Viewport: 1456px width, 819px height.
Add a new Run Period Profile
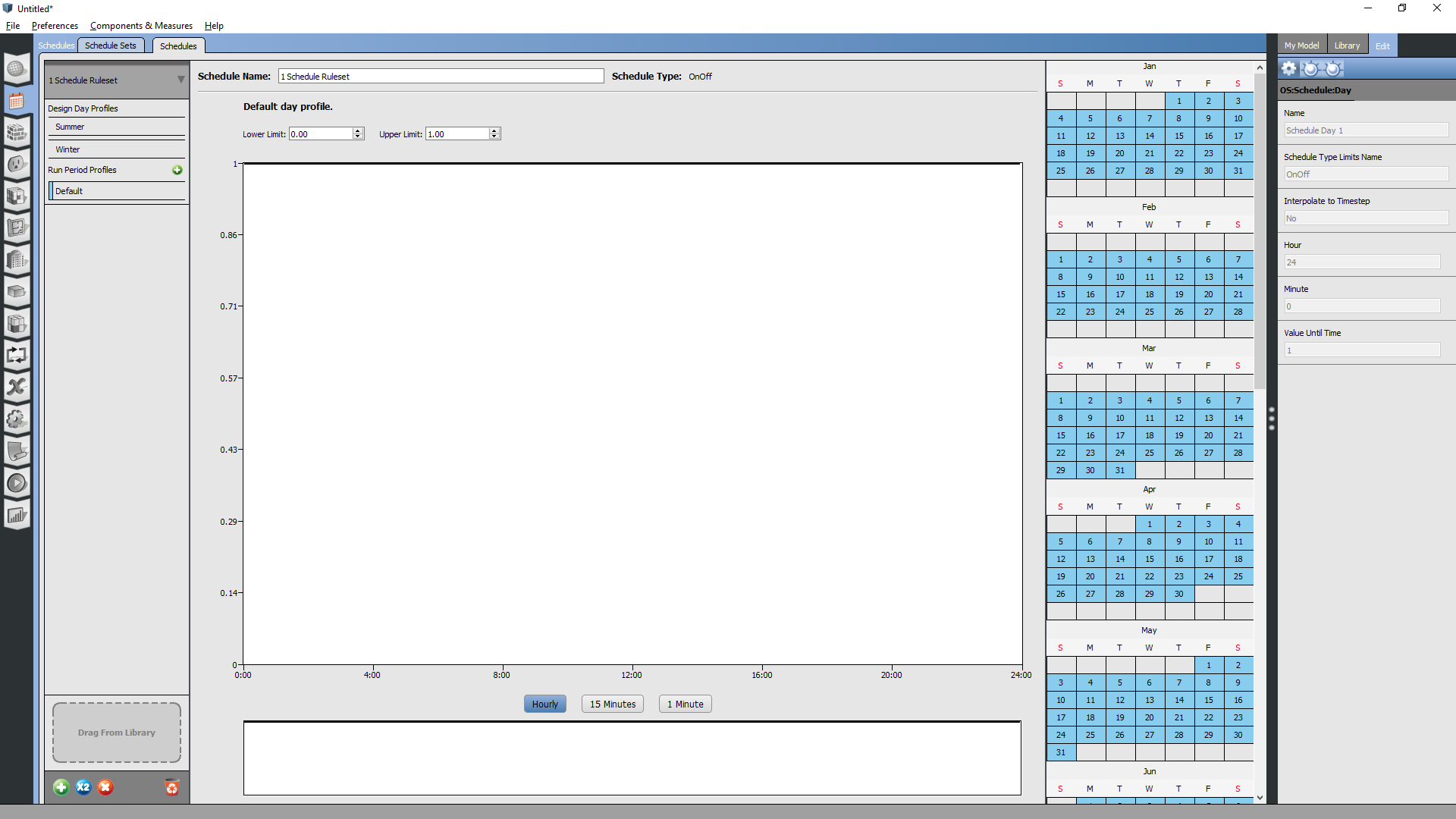pyautogui.click(x=177, y=170)
